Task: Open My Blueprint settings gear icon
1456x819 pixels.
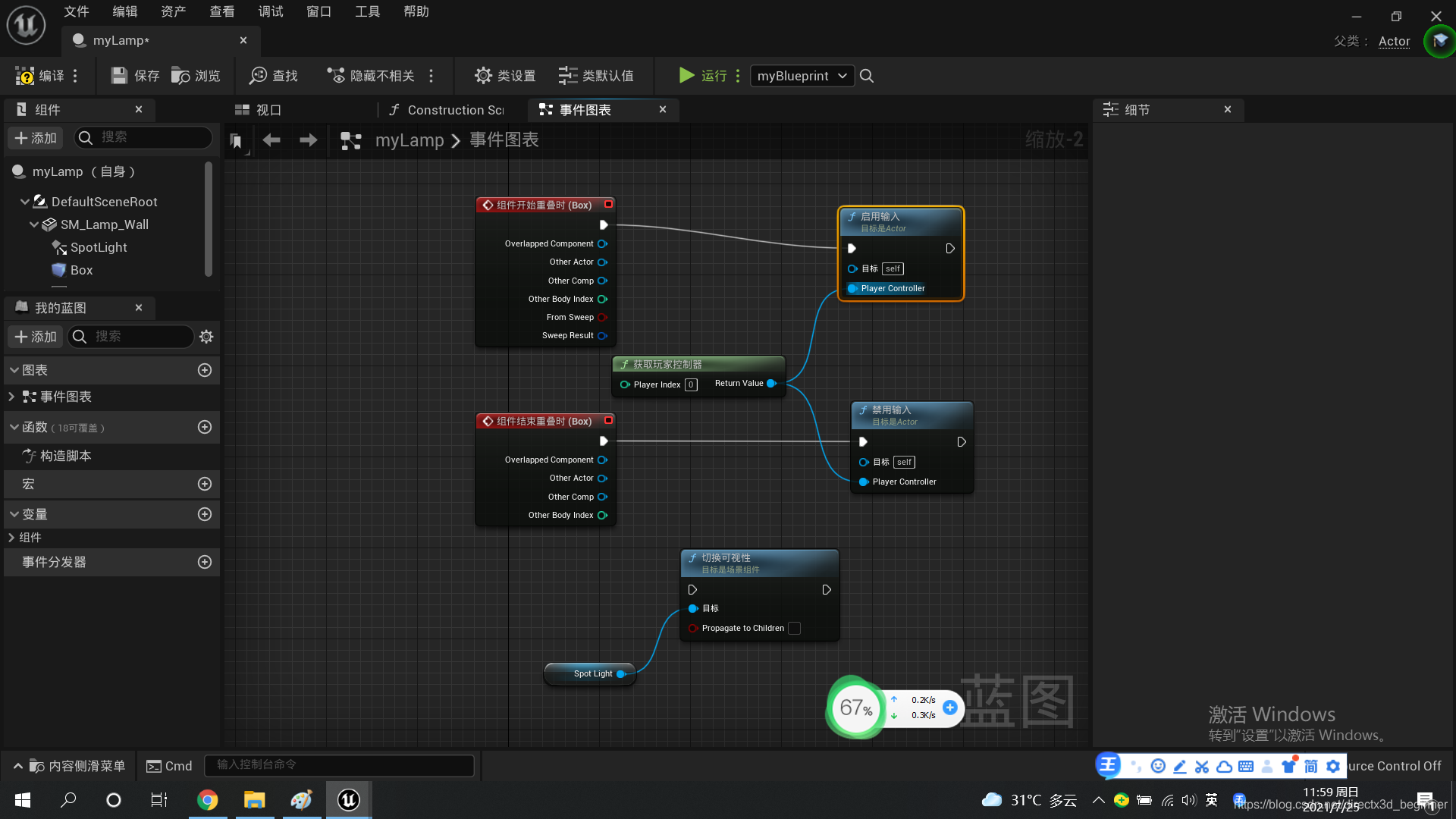Action: click(x=206, y=337)
